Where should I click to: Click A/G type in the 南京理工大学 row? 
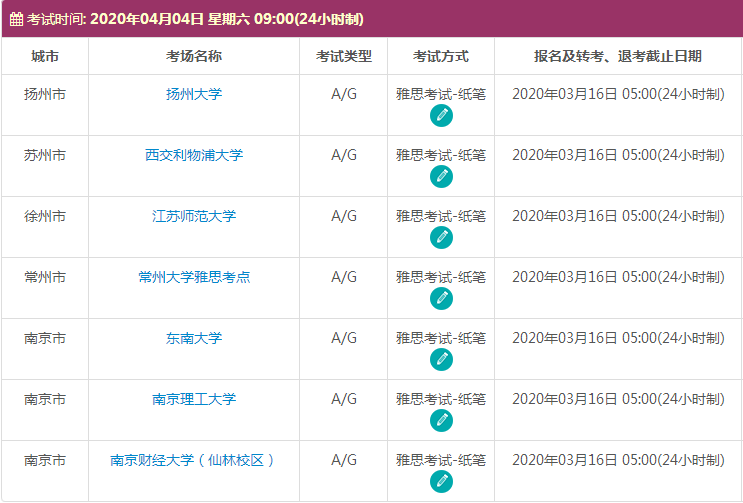tap(344, 399)
